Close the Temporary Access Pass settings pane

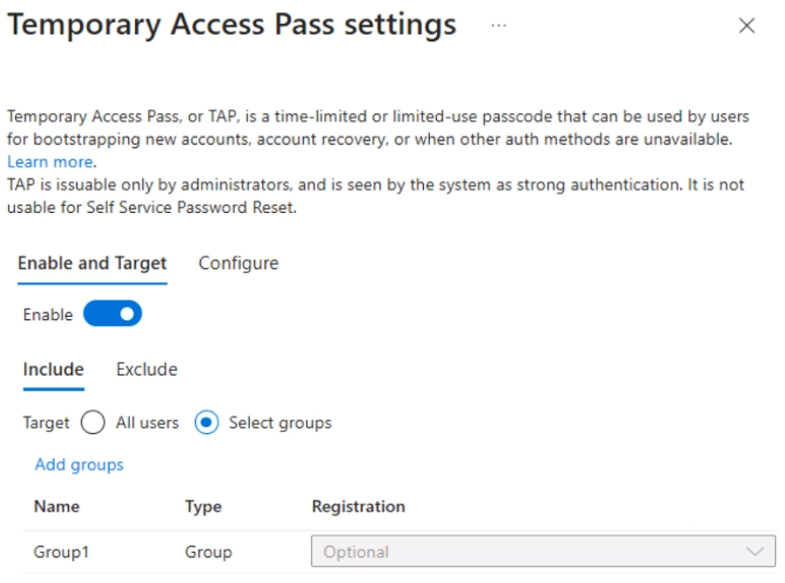coord(746,26)
